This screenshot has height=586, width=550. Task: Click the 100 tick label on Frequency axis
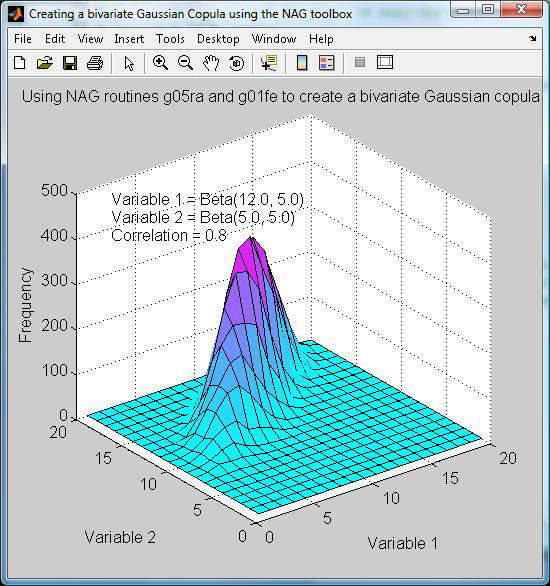point(54,371)
